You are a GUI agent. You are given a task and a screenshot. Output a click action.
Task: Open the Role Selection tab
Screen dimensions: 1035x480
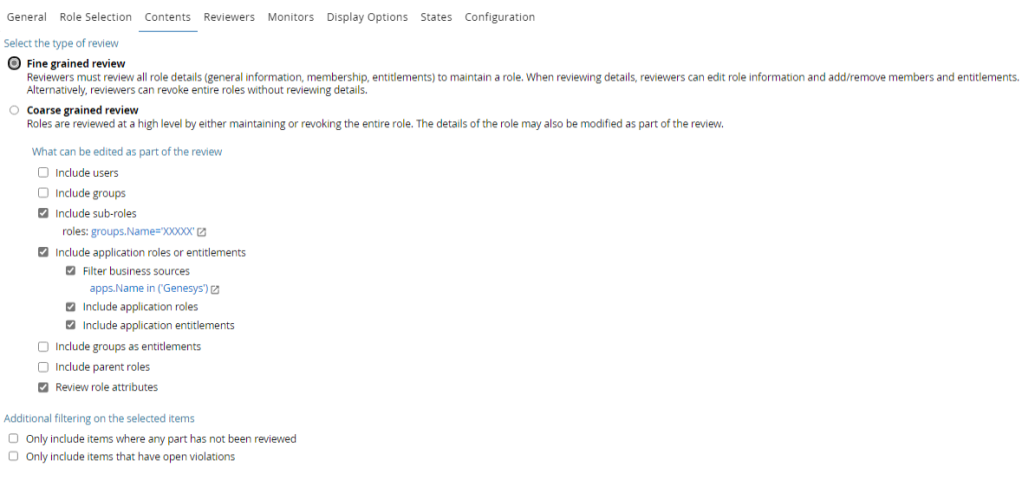[95, 17]
